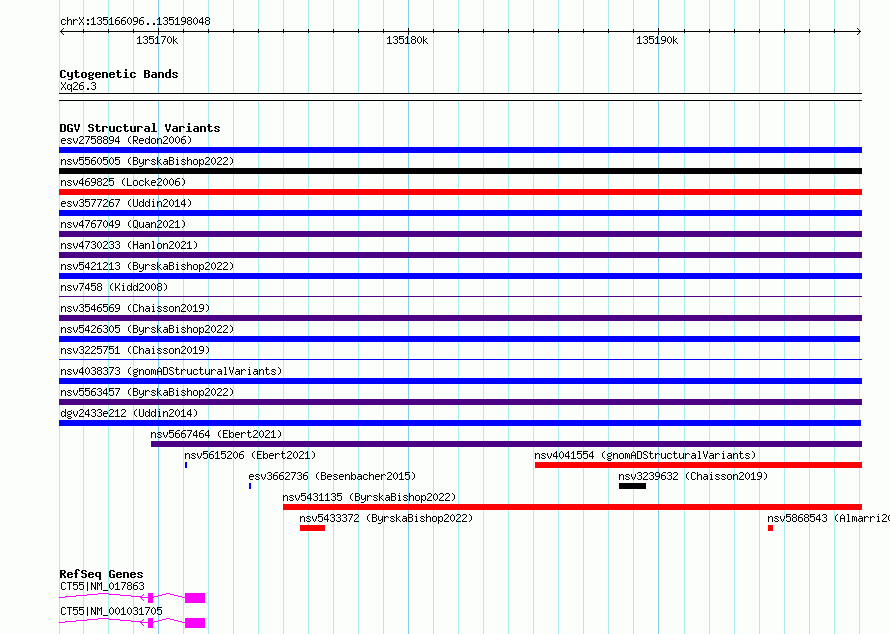The height and width of the screenshot is (634, 890).
Task: Click the short red nsv5433372 variant bar
Action: (x=312, y=528)
